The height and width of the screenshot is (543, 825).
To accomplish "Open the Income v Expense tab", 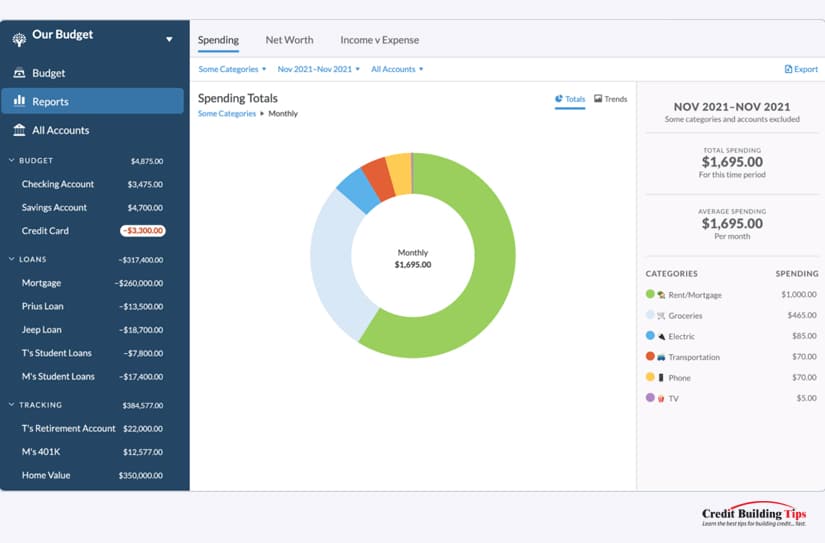I will tap(379, 40).
